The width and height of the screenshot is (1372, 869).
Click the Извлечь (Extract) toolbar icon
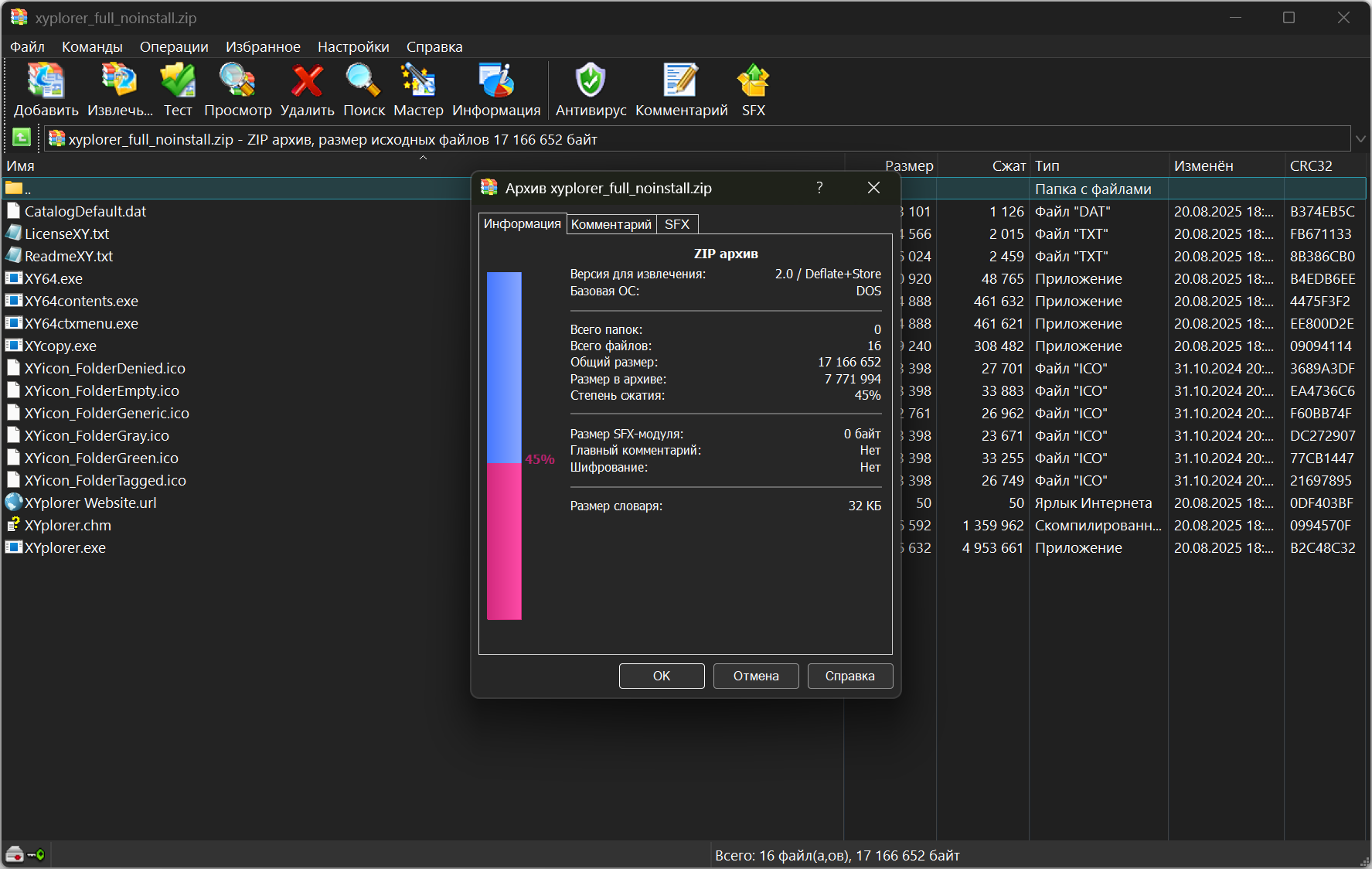click(120, 81)
